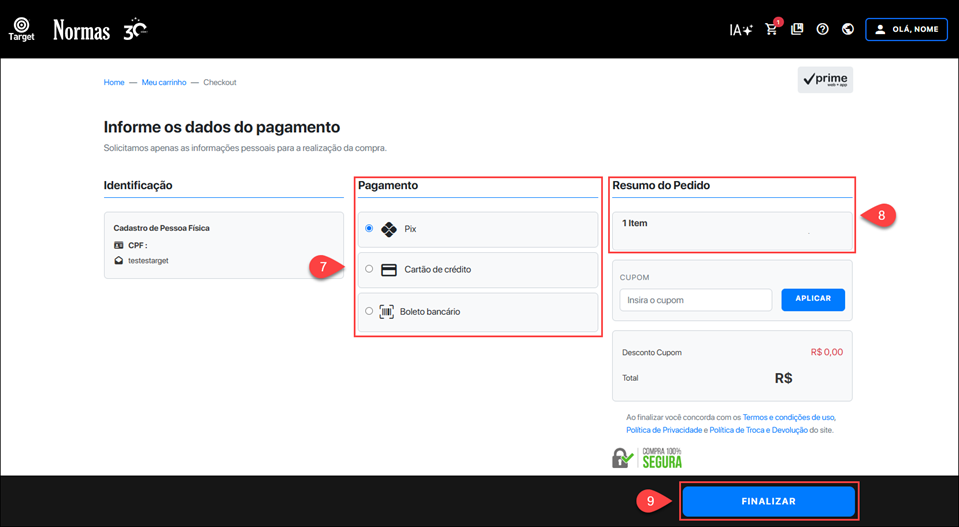Open Termos e condições de uso link
959x527 pixels.
click(x=788, y=417)
